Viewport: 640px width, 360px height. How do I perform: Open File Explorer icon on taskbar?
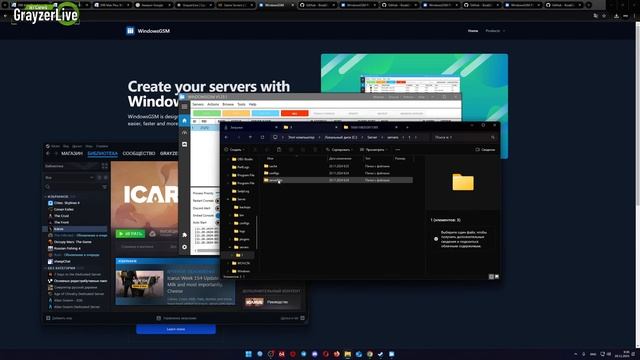click(x=347, y=354)
